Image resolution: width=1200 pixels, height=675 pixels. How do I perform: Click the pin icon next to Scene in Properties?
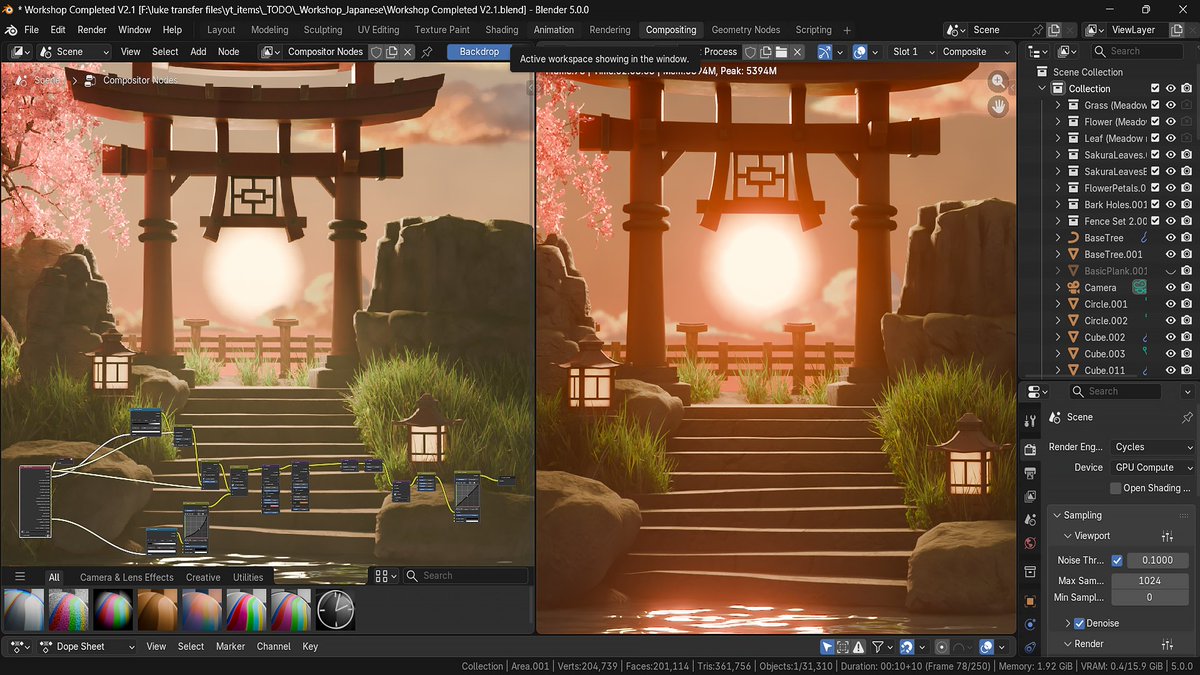pyautogui.click(x=1187, y=417)
